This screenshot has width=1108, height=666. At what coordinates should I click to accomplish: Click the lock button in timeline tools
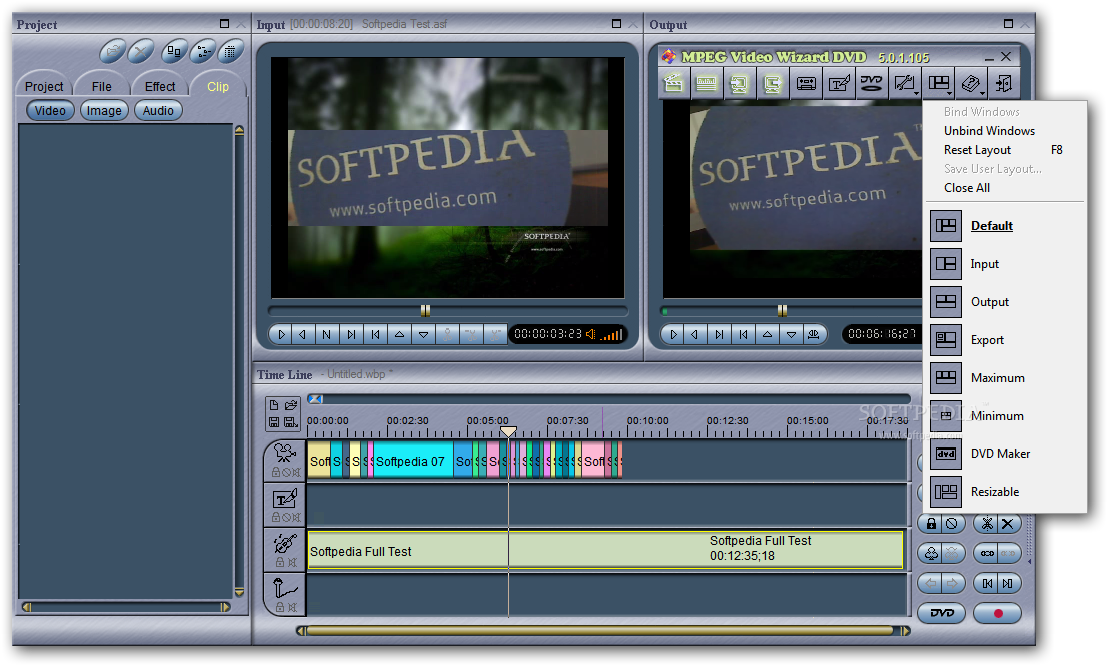(931, 524)
